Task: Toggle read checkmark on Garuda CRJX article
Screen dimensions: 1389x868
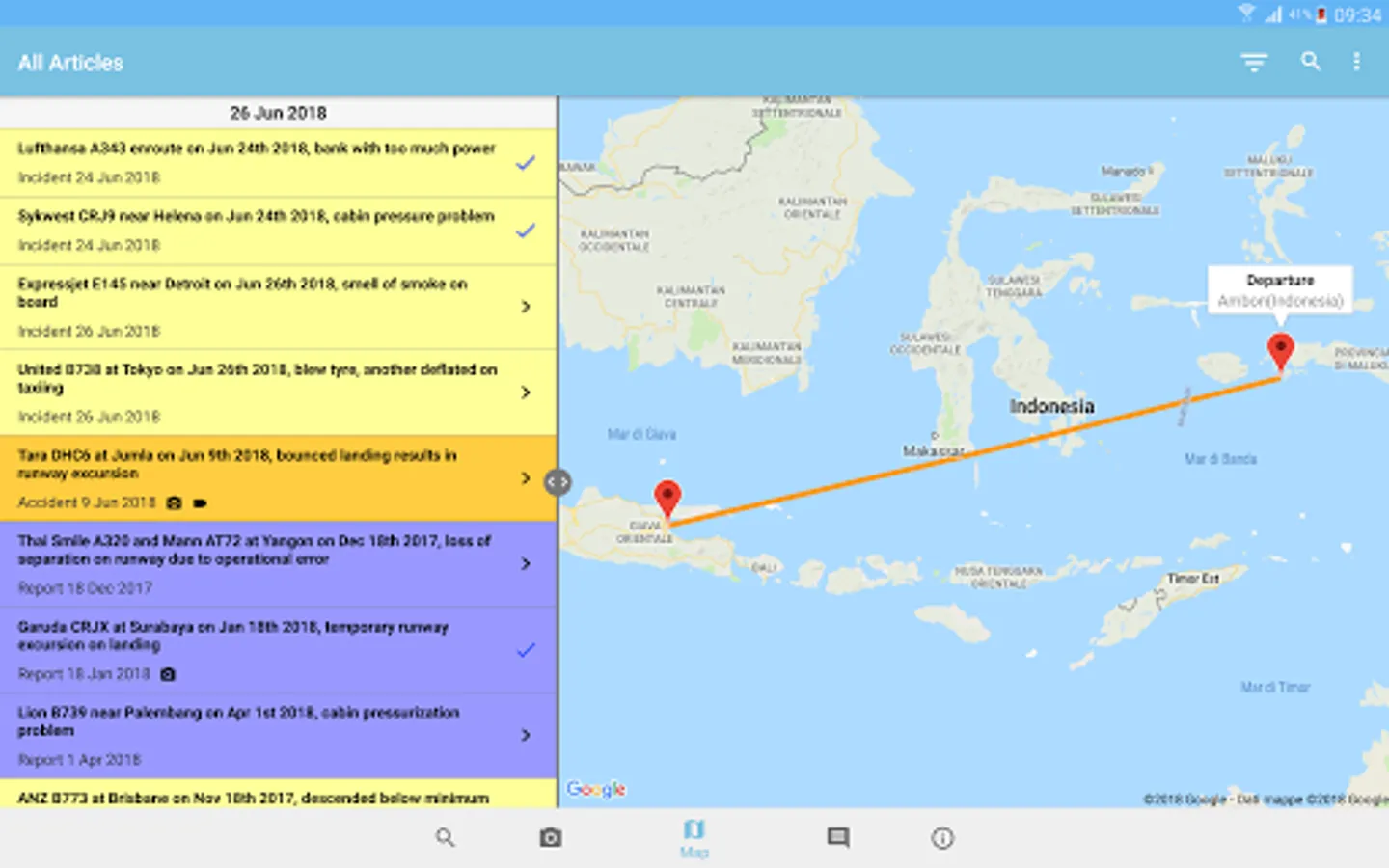Action: click(526, 650)
